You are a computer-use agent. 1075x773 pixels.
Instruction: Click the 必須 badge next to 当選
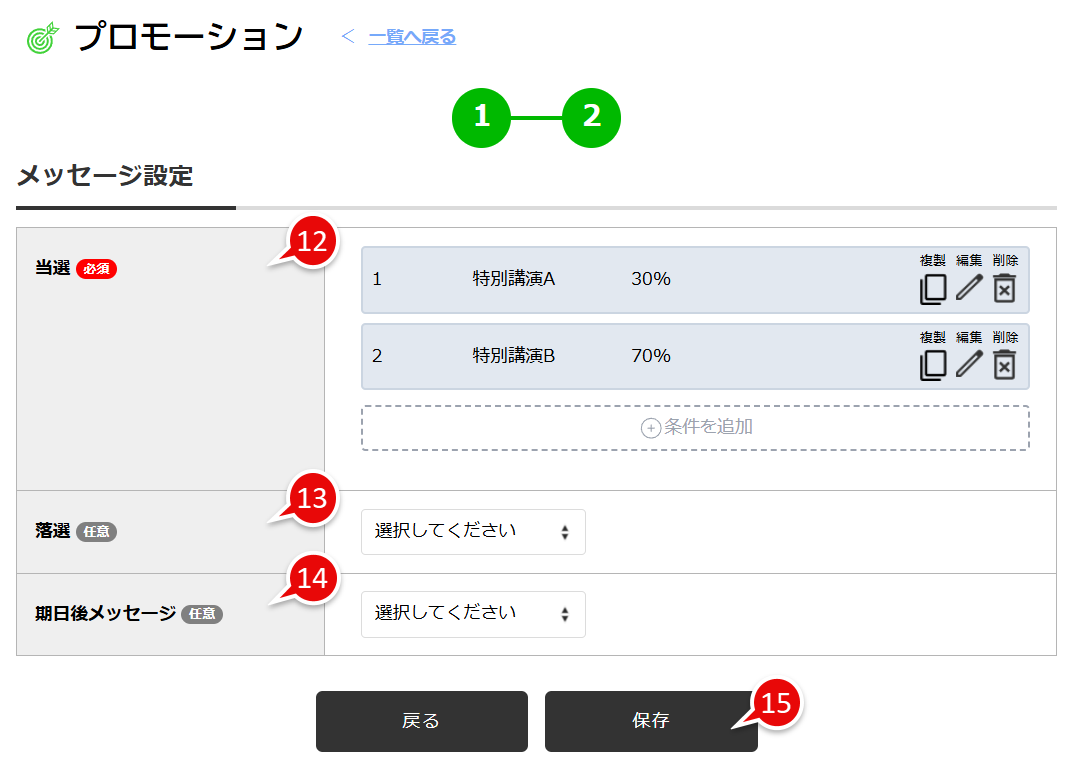96,269
